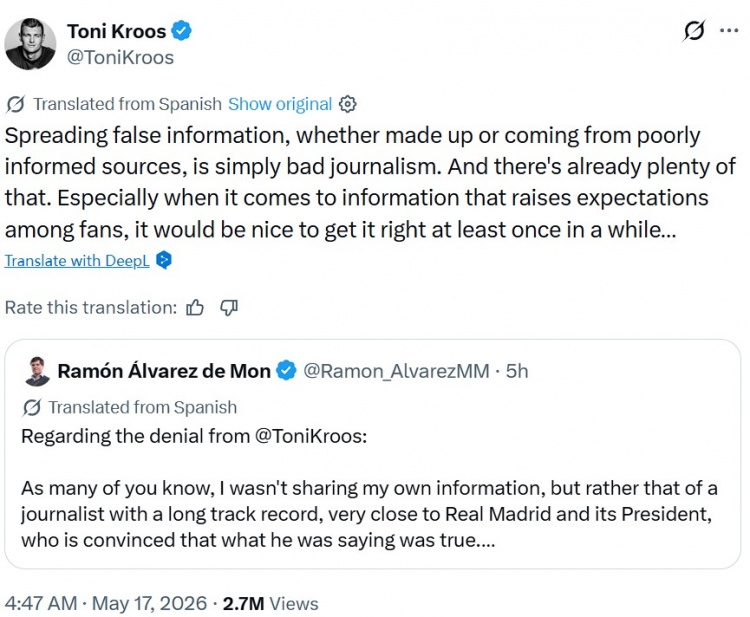Open Toni Kroos profile picture
Screen dimensions: 750x617
click(x=30, y=44)
